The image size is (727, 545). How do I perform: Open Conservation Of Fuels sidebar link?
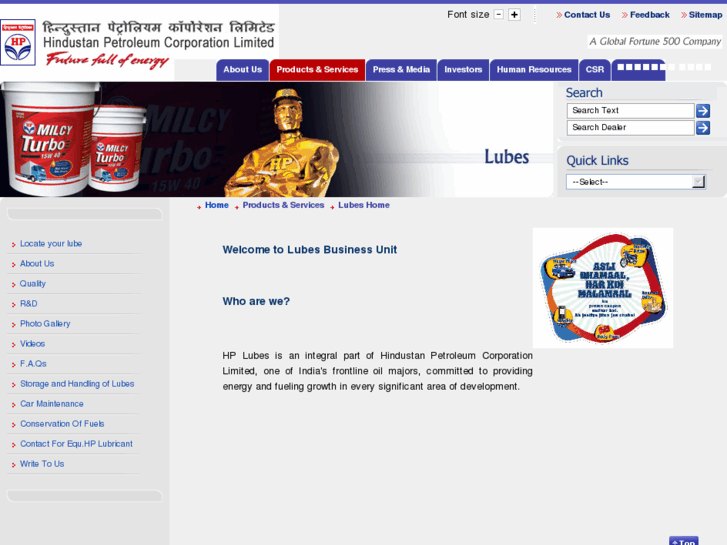click(62, 423)
